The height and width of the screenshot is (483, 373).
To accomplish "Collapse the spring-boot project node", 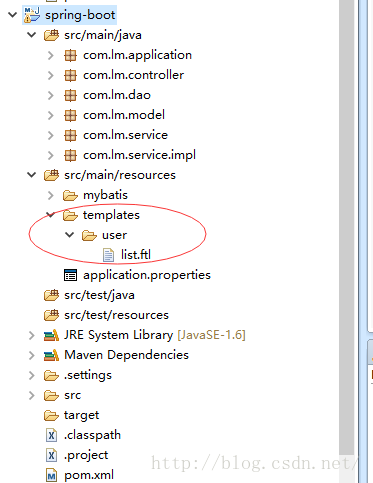I will (13, 15).
